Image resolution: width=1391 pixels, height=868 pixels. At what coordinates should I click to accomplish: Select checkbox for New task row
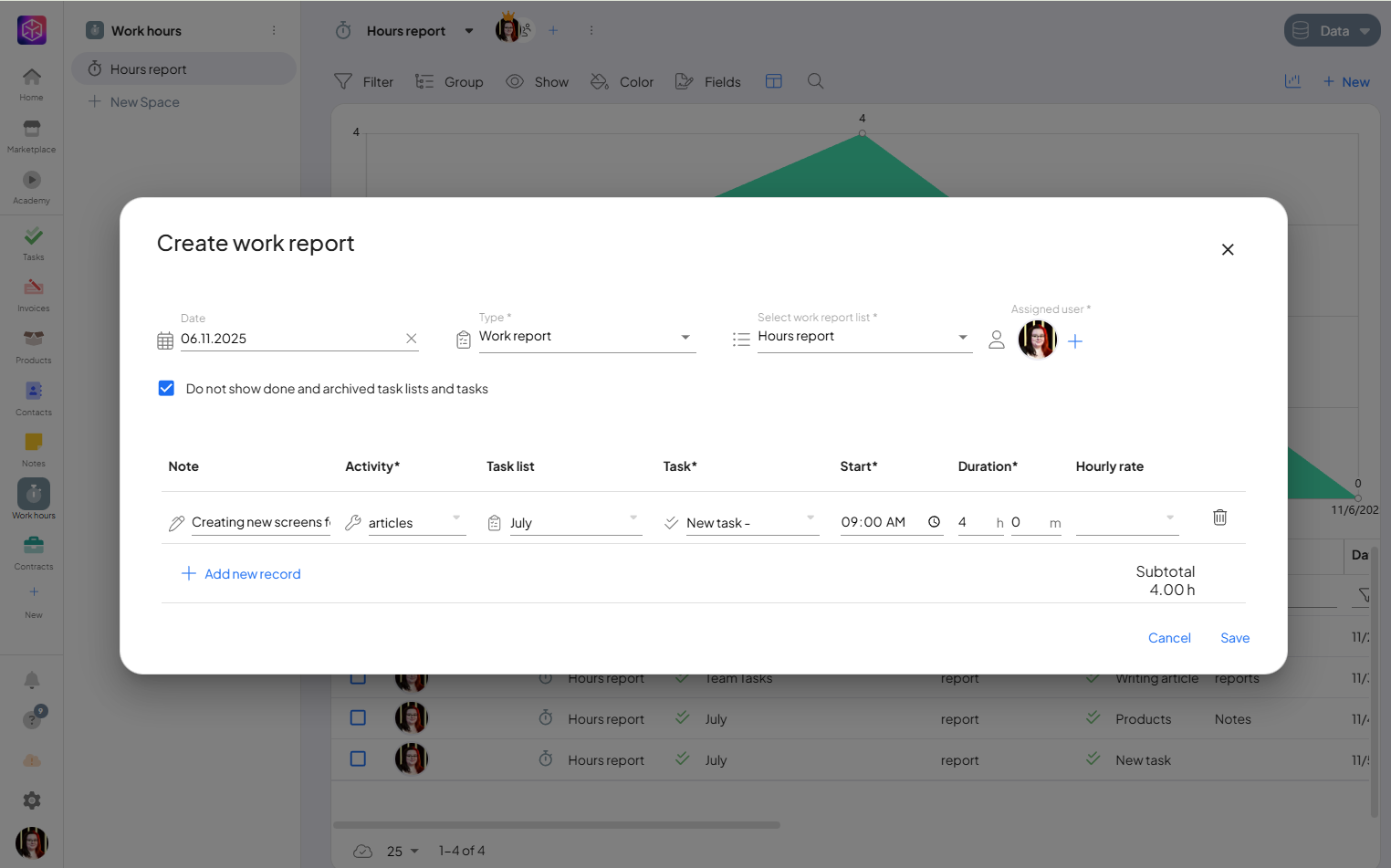358,759
